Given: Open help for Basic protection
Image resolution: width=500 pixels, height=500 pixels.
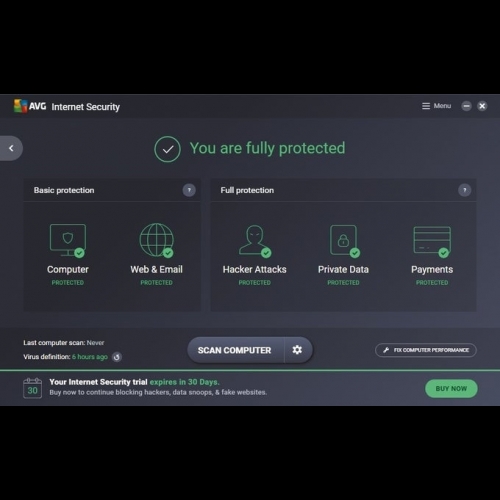Looking at the screenshot, I should (189, 190).
